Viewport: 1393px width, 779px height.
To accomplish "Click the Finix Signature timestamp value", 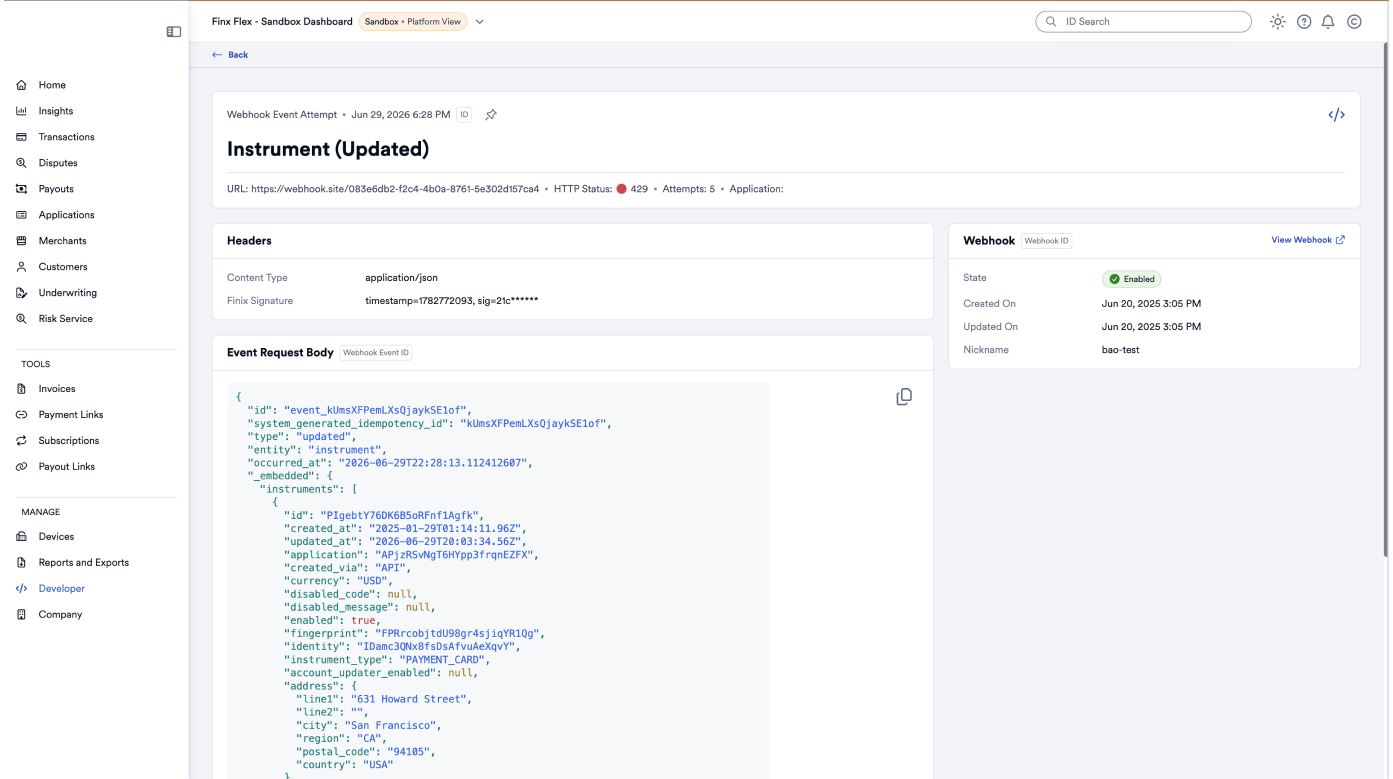I will 452,301.
